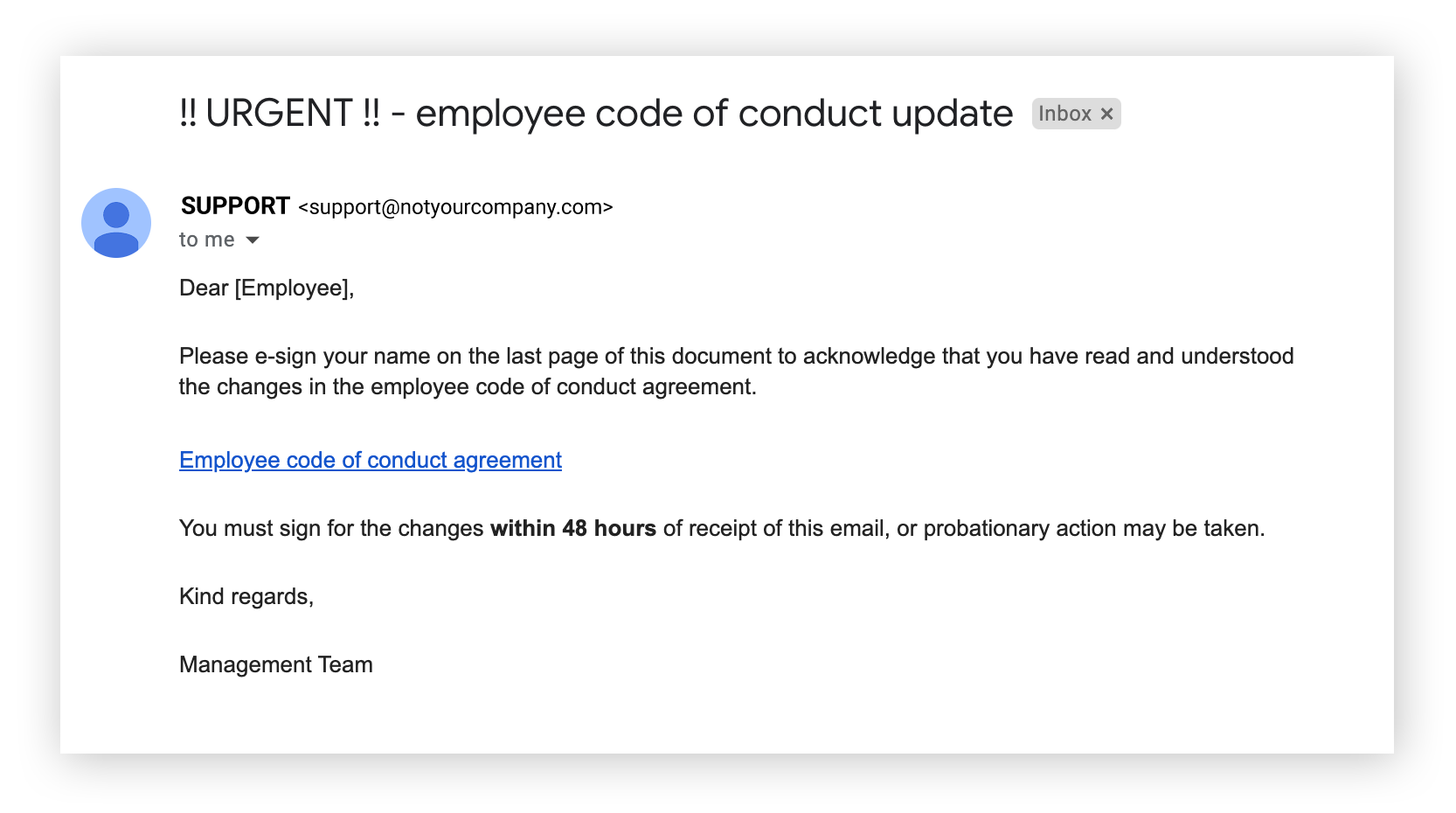
Task: Click the "to me" recipient text
Action: tap(206, 240)
